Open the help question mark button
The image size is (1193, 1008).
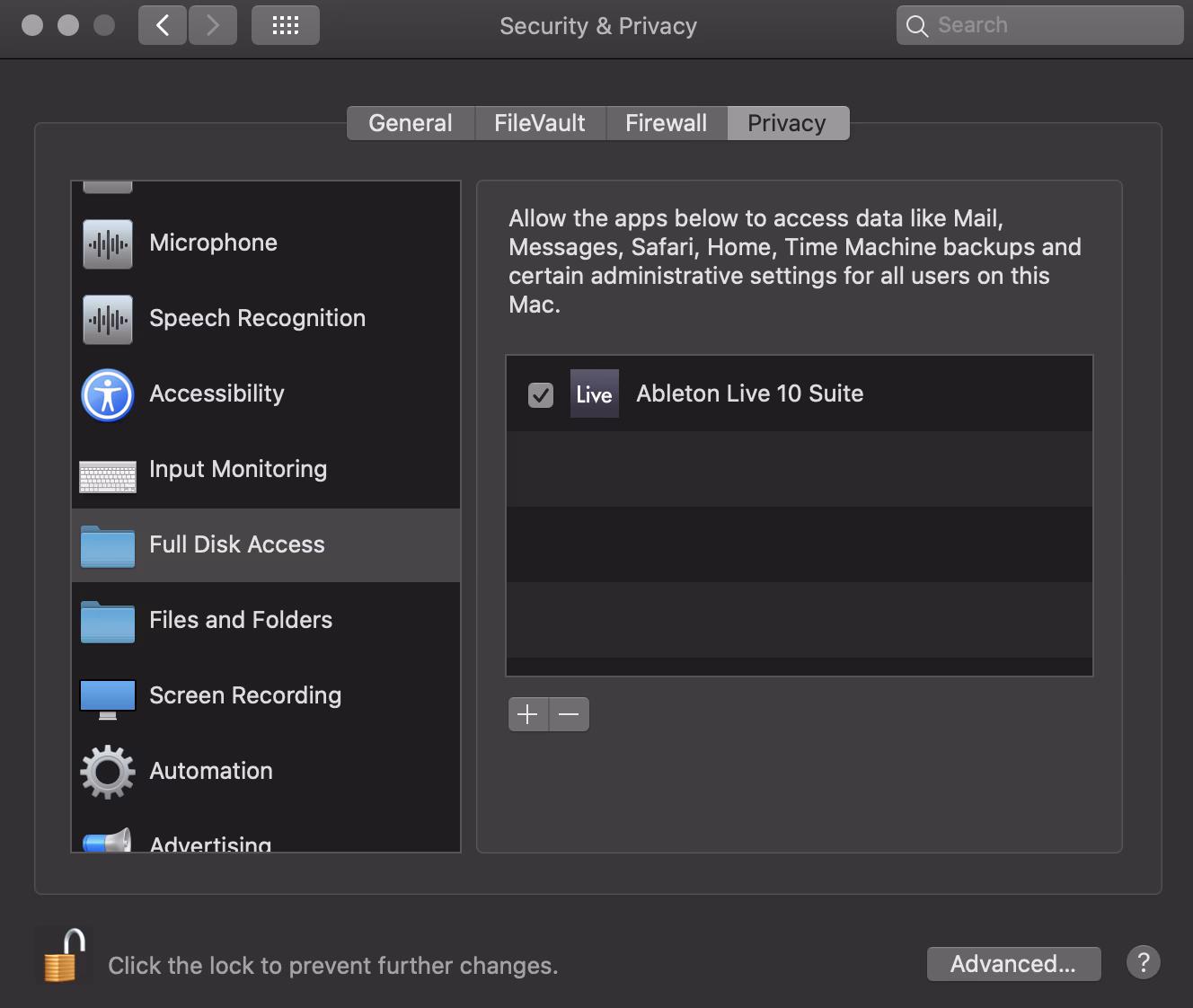1143,963
